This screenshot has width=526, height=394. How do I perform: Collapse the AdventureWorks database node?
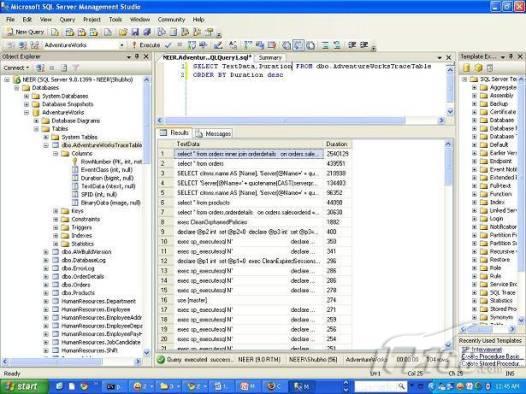tap(27, 112)
